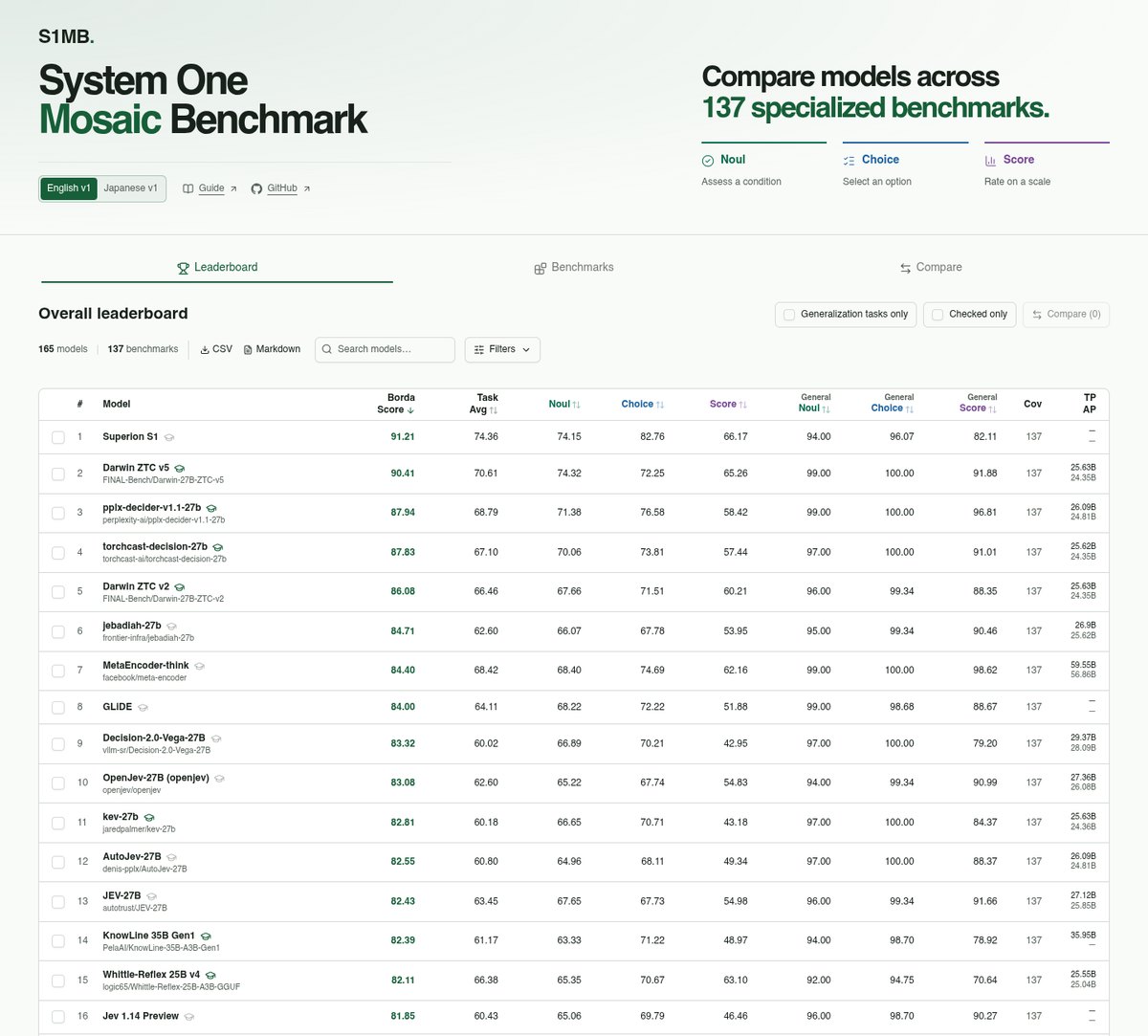Download leaderboard as CSV
This screenshot has height=1036, width=1148.
pos(216,349)
